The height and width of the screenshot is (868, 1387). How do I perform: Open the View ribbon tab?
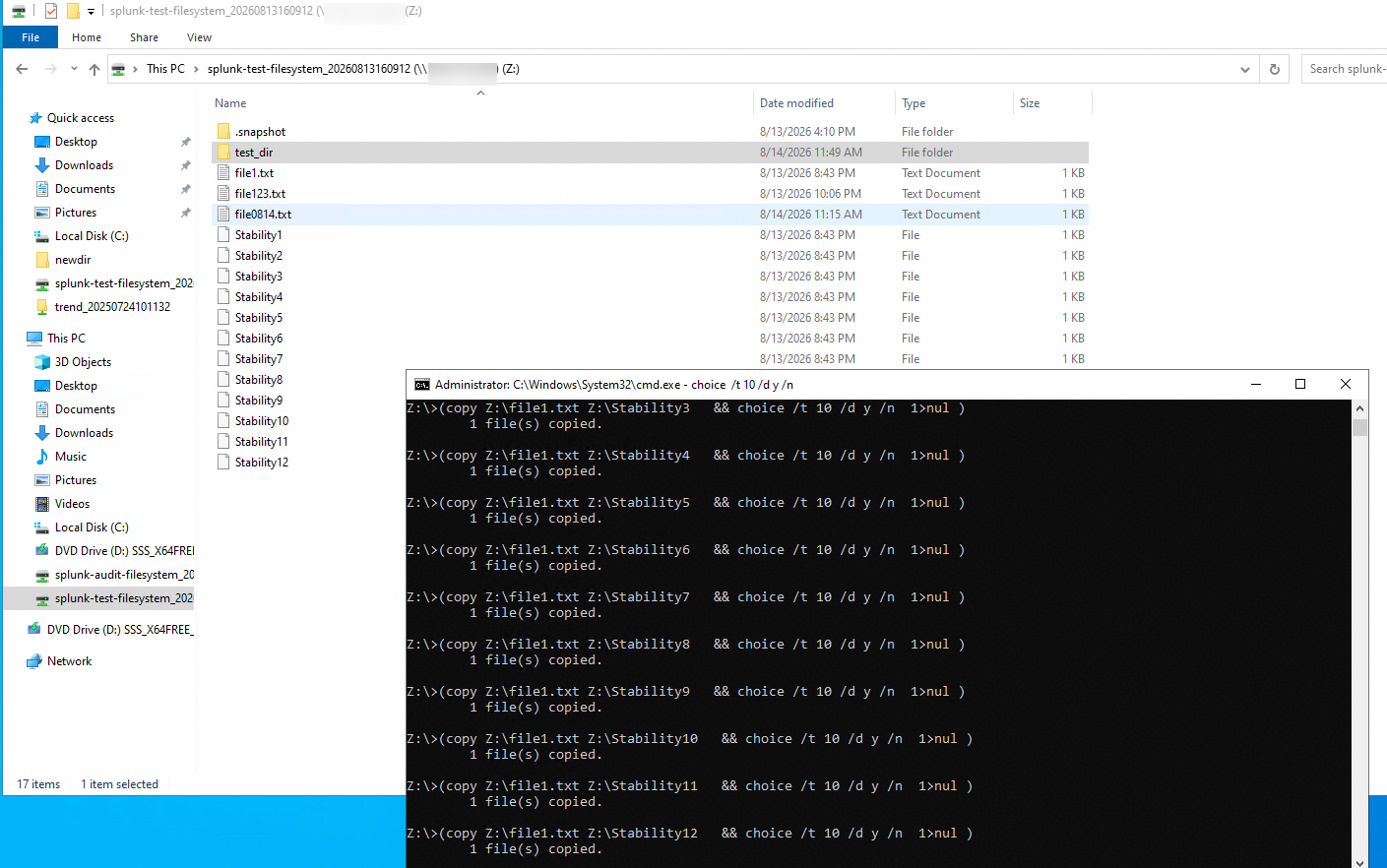pyautogui.click(x=199, y=37)
